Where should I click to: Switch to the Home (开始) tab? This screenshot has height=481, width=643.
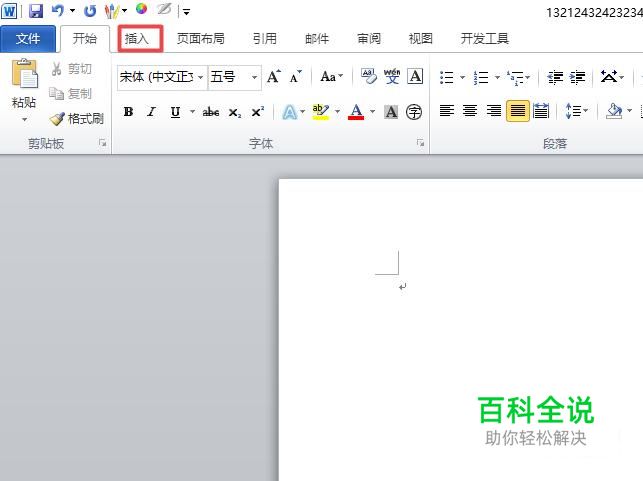[x=85, y=39]
